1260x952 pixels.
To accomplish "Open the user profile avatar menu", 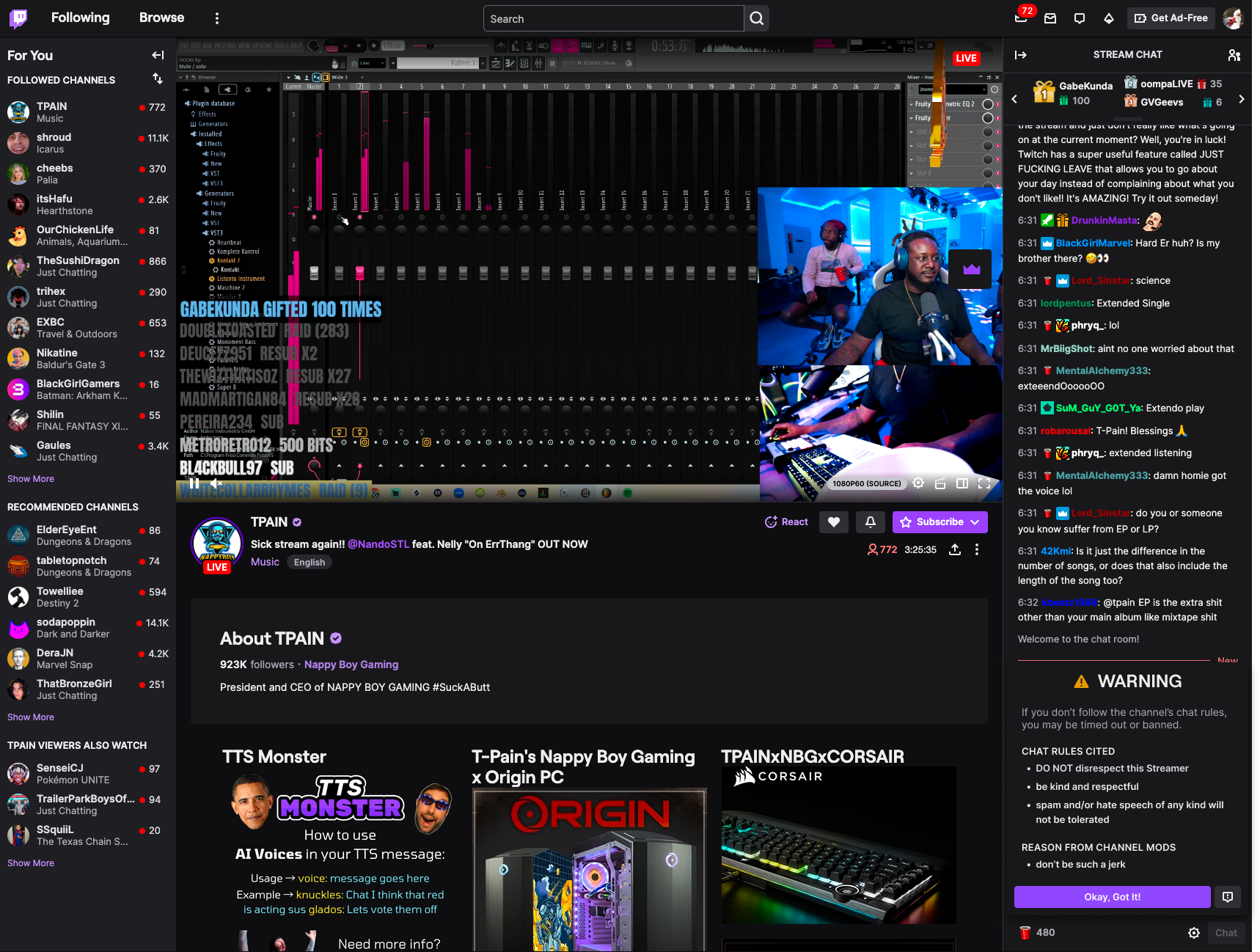I will 1234,18.
